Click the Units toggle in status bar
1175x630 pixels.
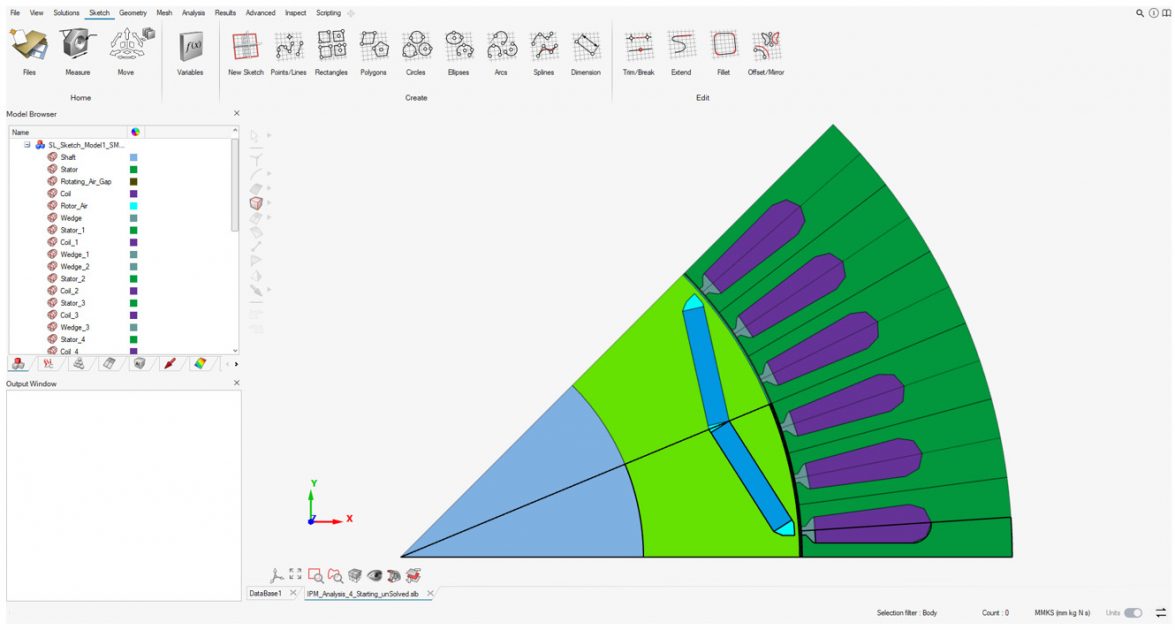pyautogui.click(x=1133, y=613)
